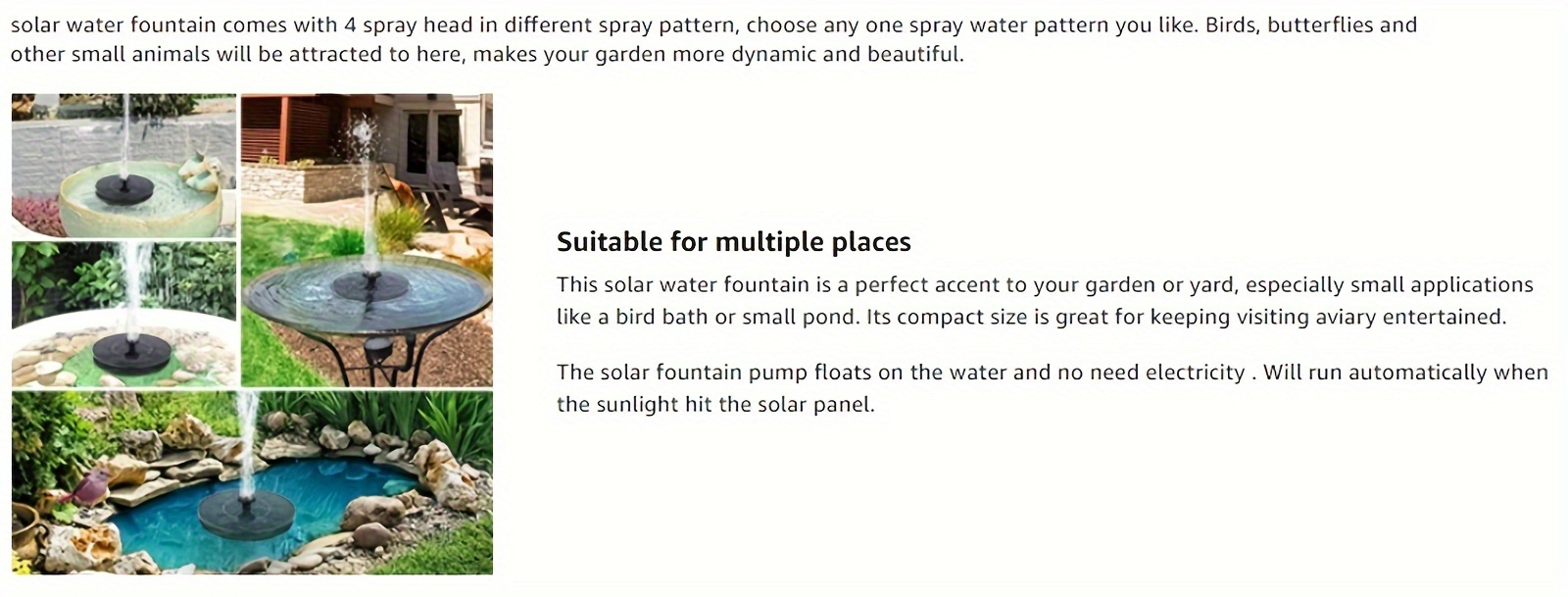Open the bird bath on lawn photo
Viewport: 1568px width, 597px height.
coord(367,240)
